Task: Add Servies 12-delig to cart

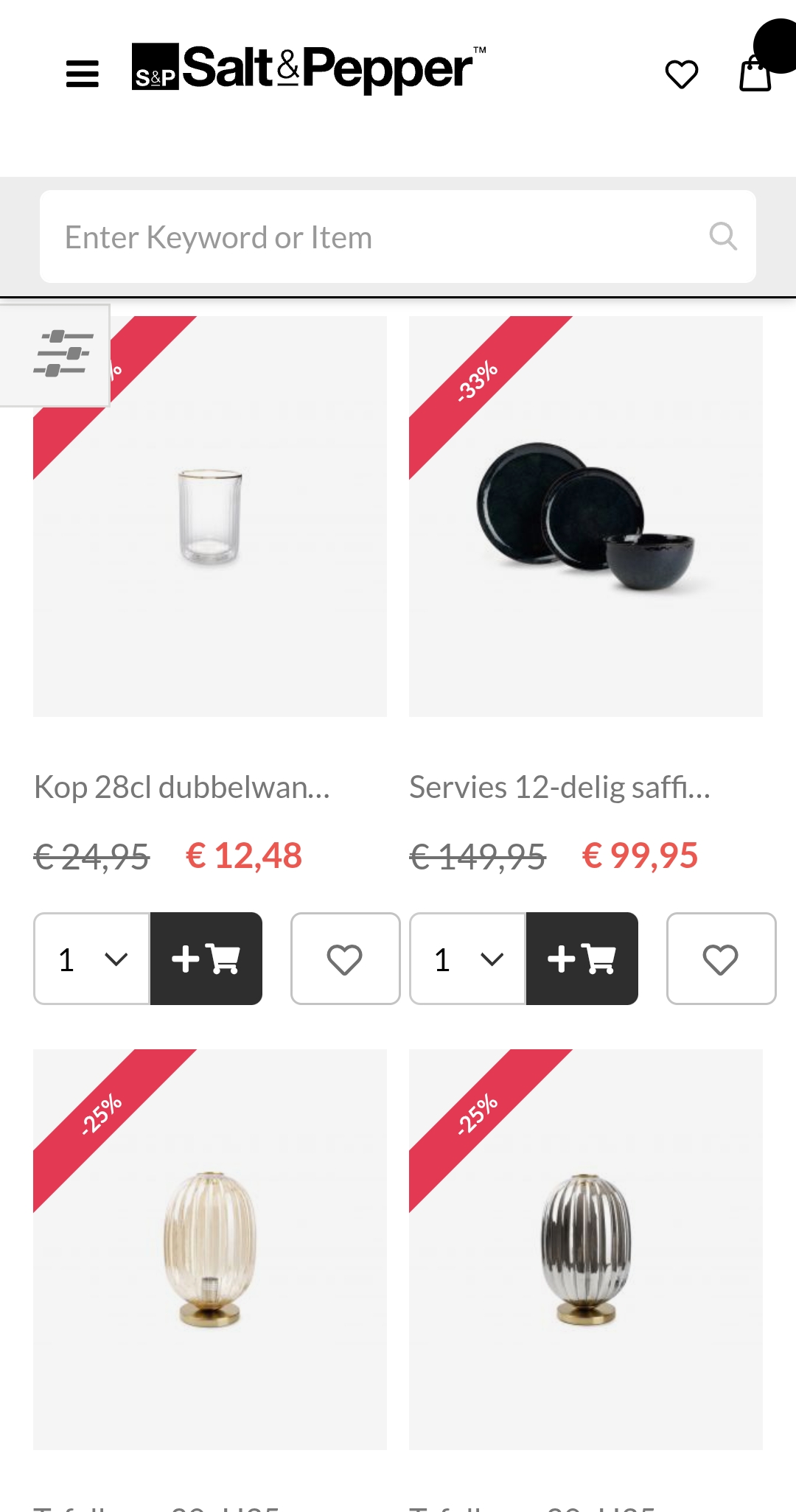Action: (x=582, y=959)
